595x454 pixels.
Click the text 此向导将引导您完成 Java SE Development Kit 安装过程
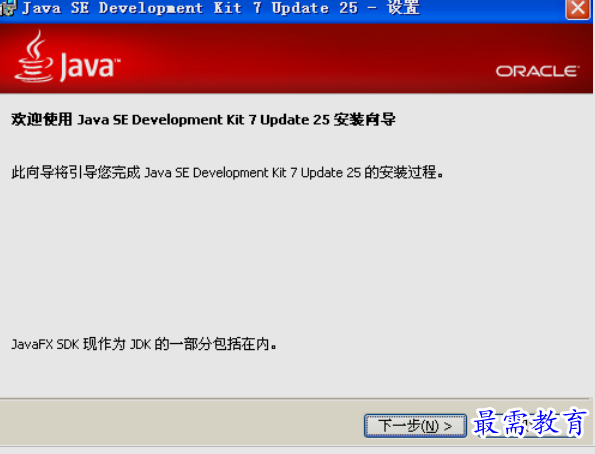tap(227, 172)
